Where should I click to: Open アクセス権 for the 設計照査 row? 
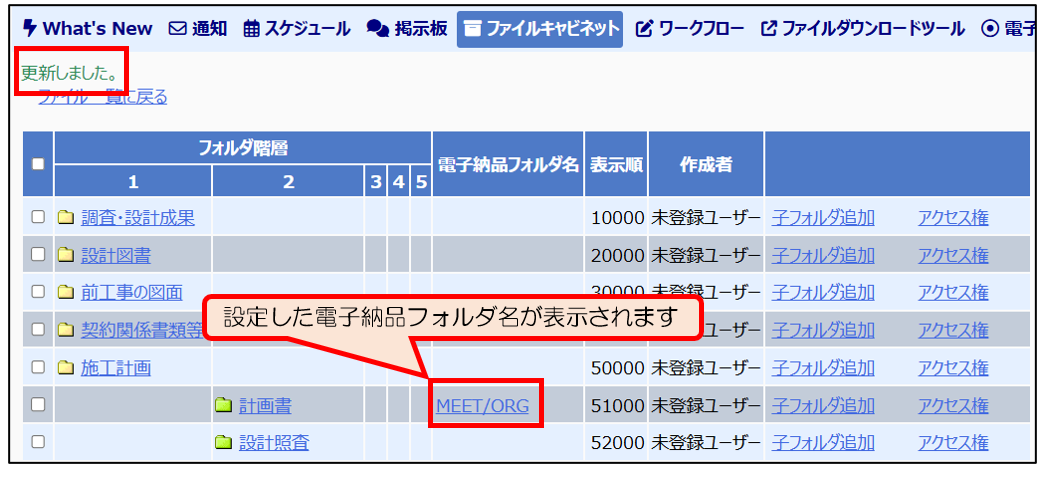(952, 442)
